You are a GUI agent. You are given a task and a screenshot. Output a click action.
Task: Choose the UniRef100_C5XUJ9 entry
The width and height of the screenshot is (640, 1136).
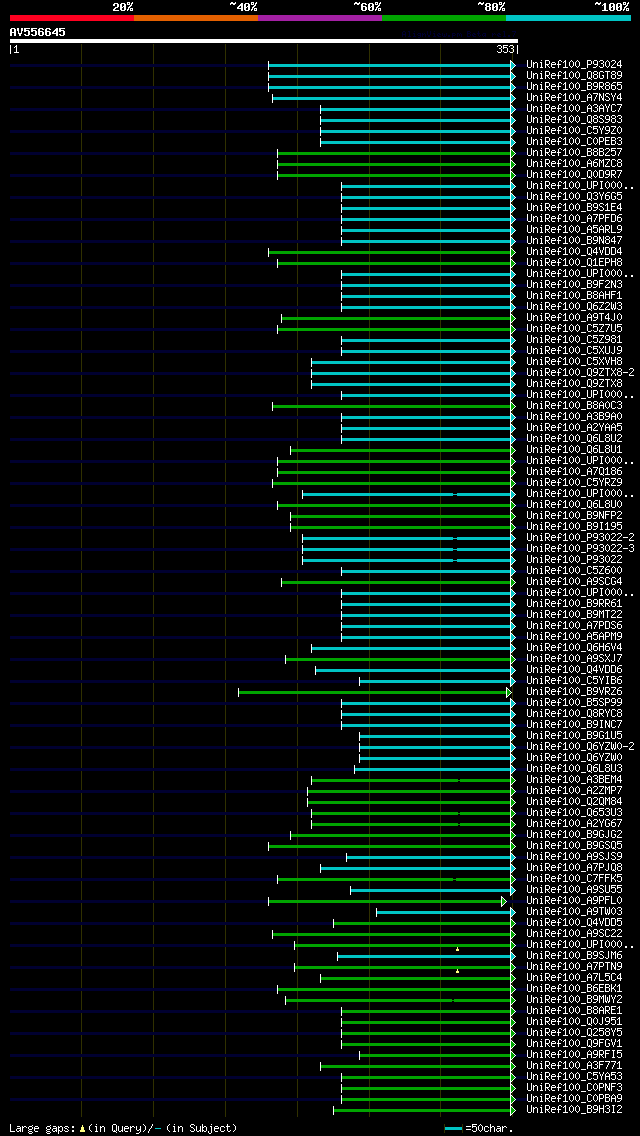[x=574, y=351]
